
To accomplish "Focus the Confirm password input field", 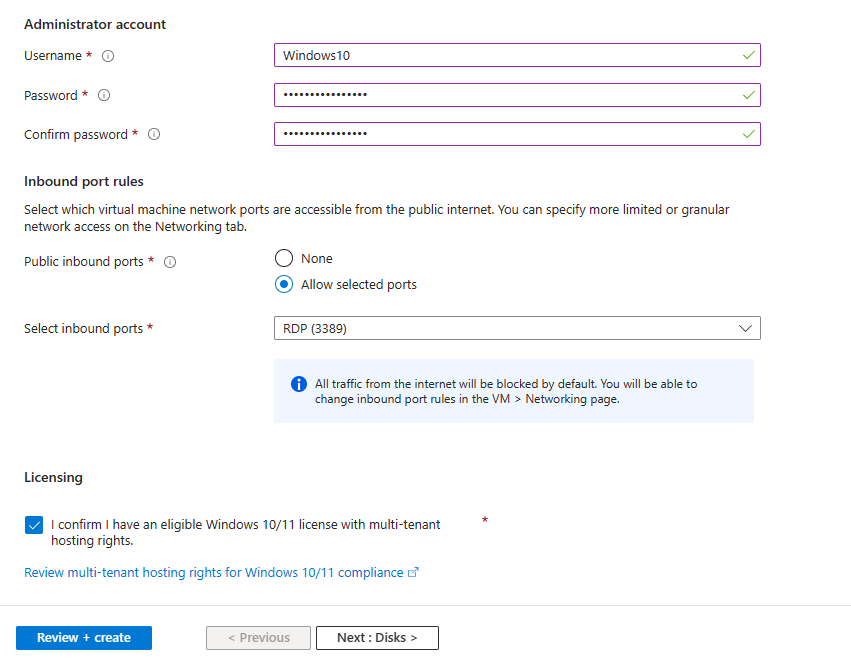I will (517, 134).
